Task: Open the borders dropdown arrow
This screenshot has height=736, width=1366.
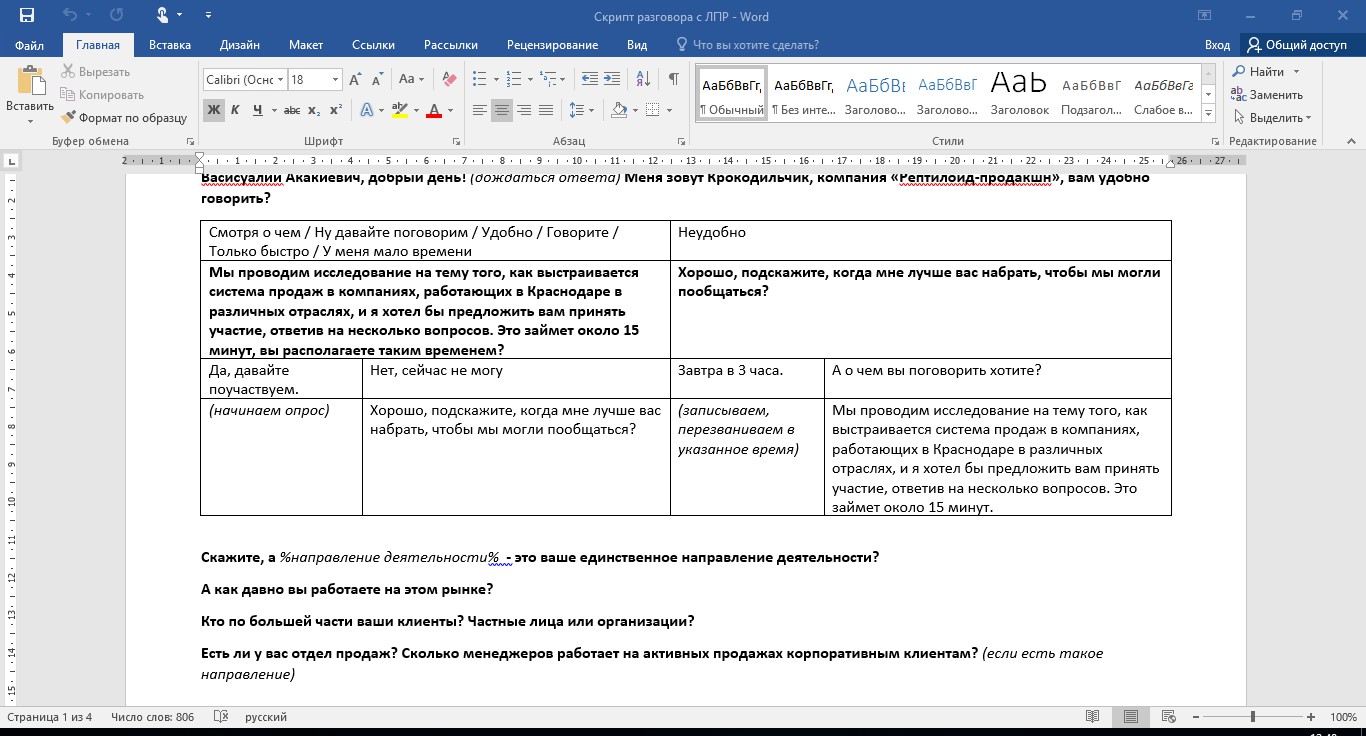Action: pos(667,110)
